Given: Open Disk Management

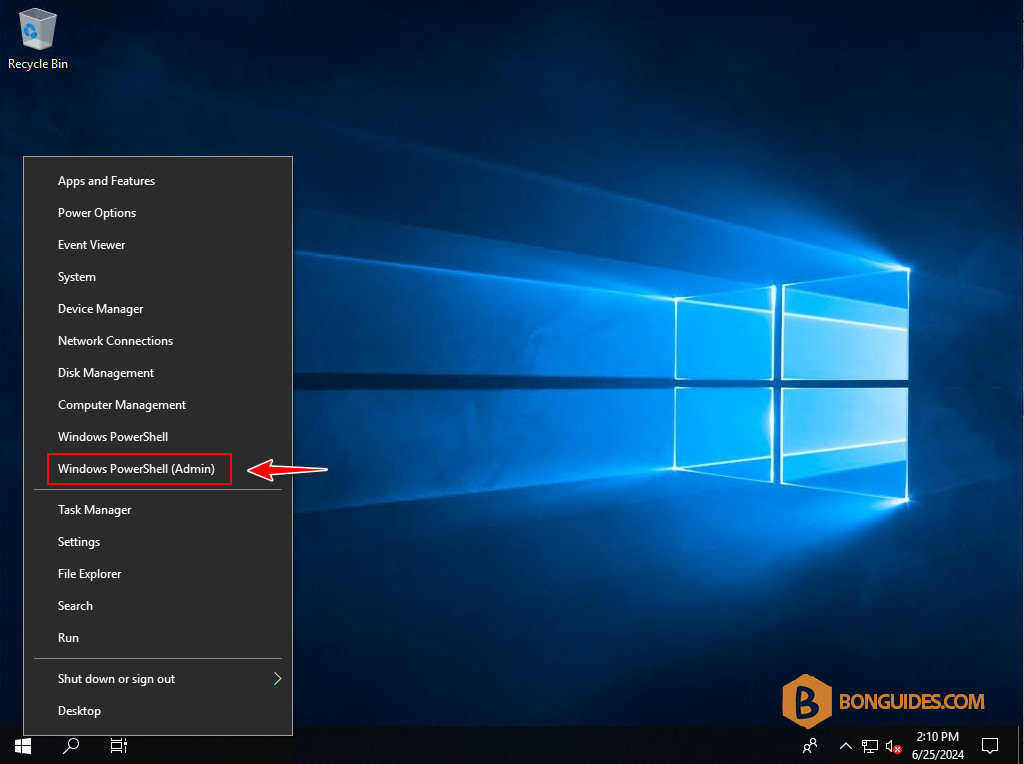Looking at the screenshot, I should pos(158,373).
